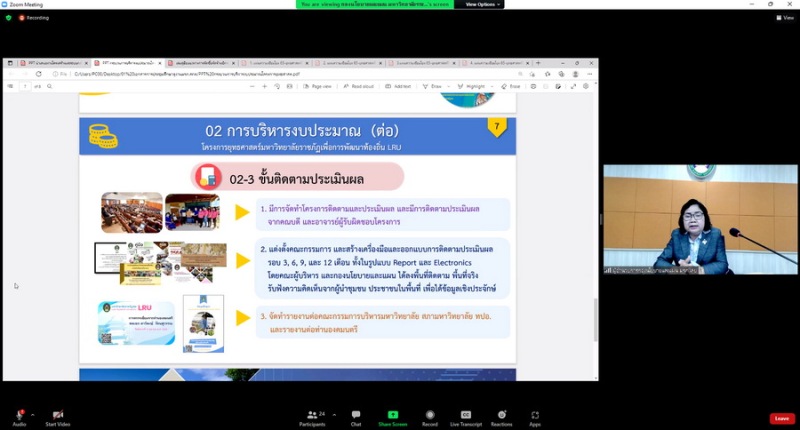Expand audio settings arrow beside Audio

click(32, 414)
